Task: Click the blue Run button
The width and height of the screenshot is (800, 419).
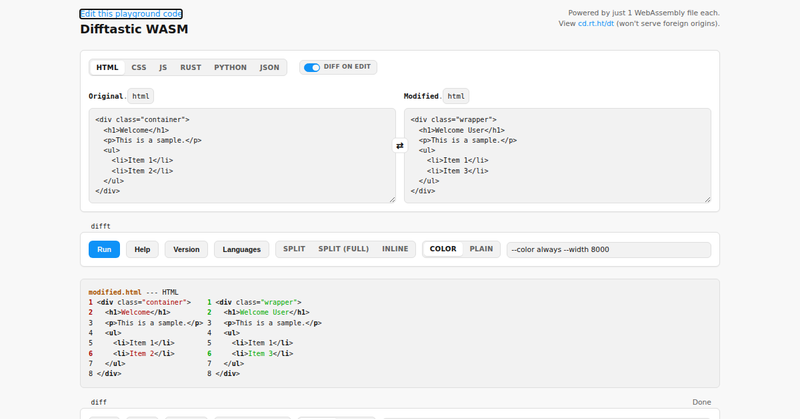Action: pyautogui.click(x=104, y=250)
